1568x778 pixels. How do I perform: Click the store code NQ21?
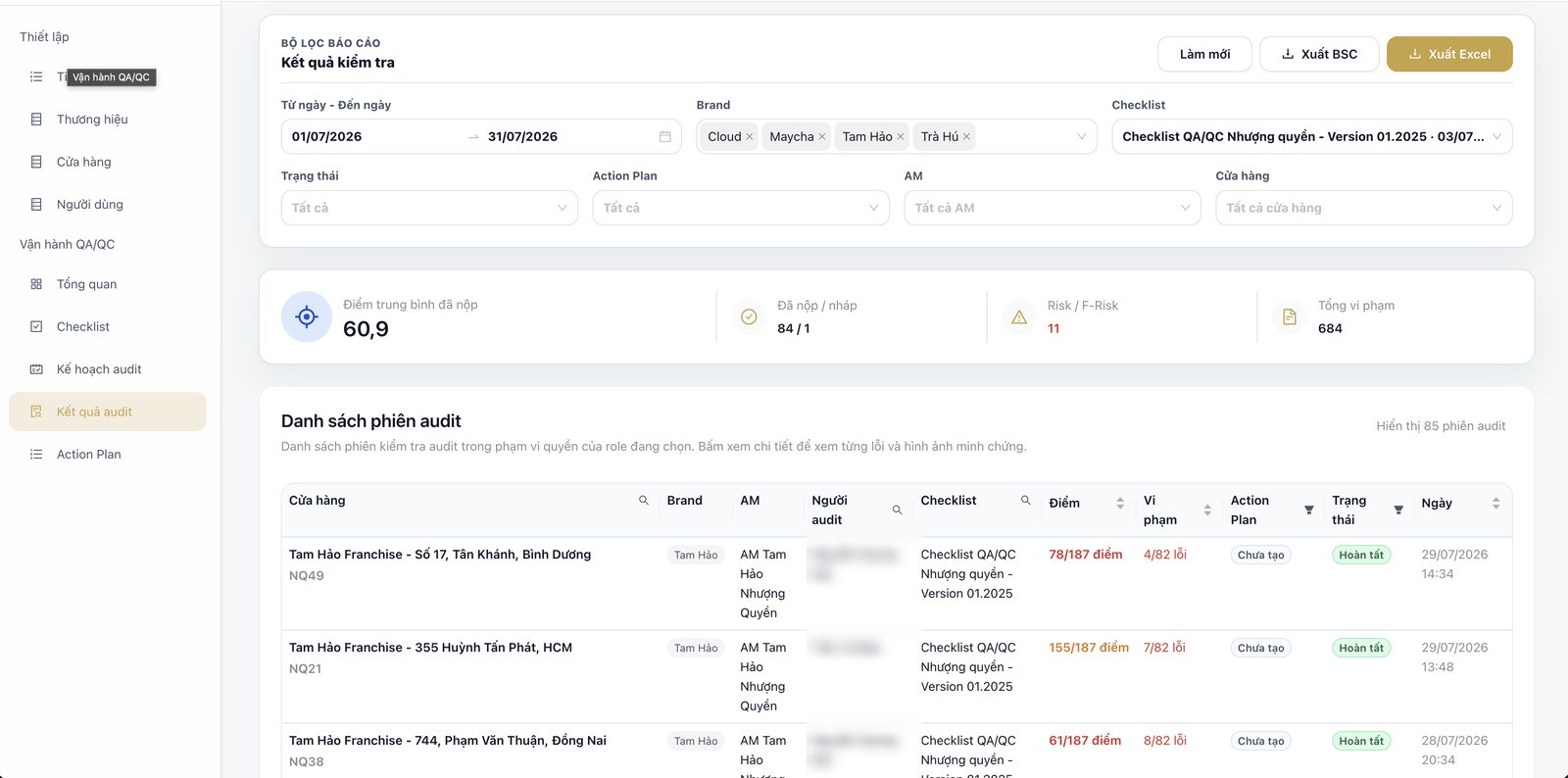[x=305, y=669]
